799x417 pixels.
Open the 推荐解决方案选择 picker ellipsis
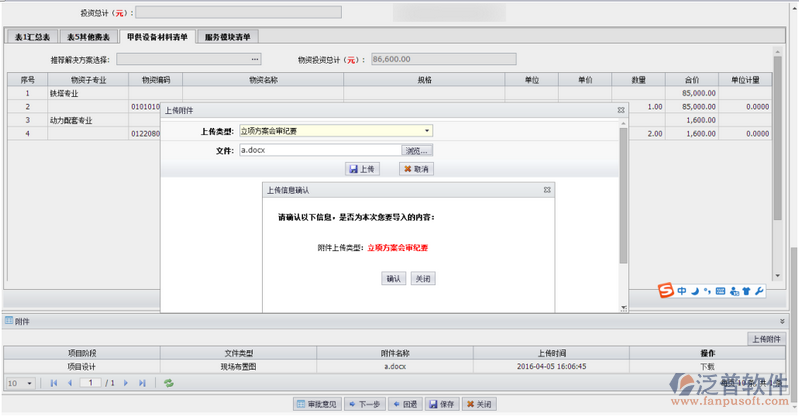pyautogui.click(x=255, y=59)
